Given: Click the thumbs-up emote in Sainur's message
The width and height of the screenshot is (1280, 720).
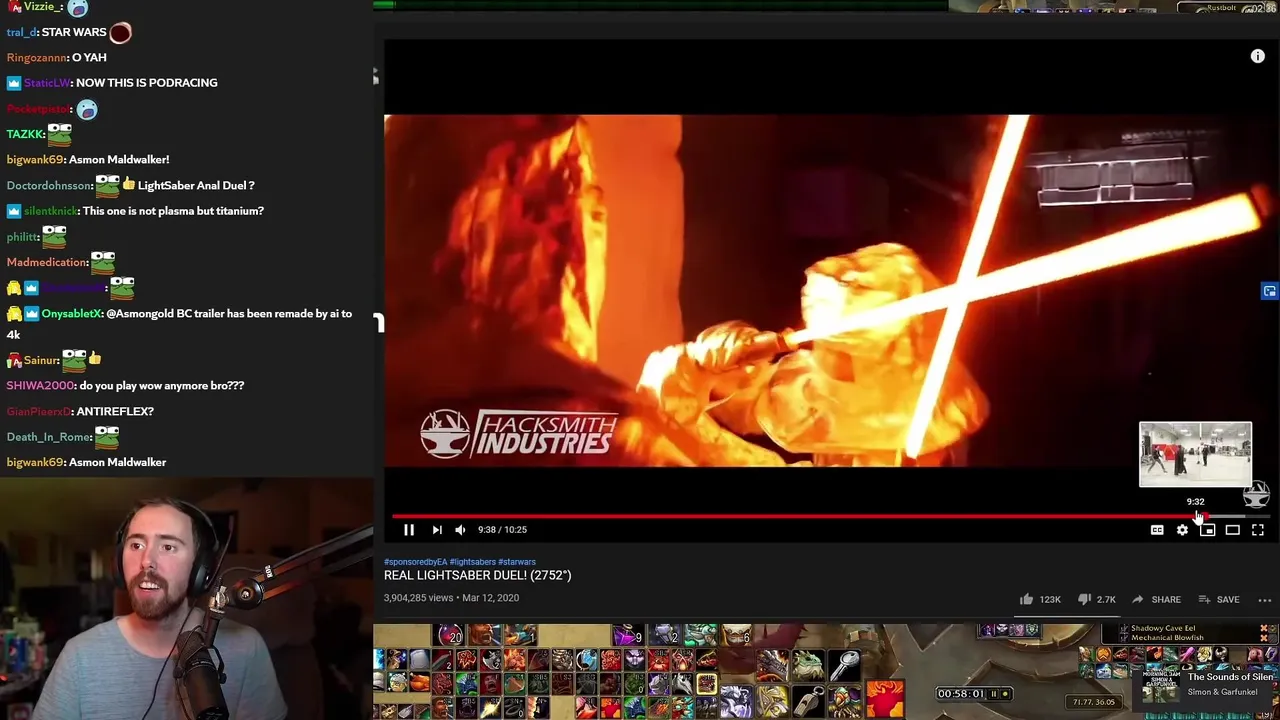Looking at the screenshot, I should tap(95, 358).
